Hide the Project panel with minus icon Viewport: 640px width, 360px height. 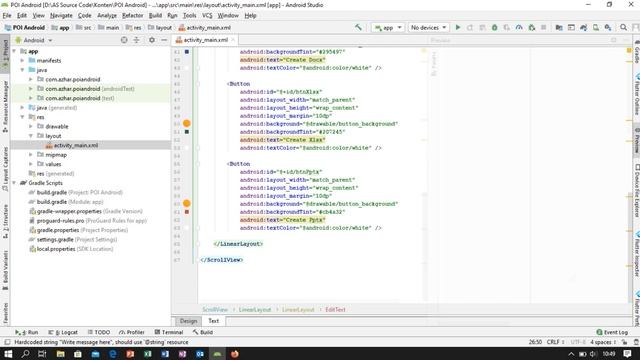(164, 40)
